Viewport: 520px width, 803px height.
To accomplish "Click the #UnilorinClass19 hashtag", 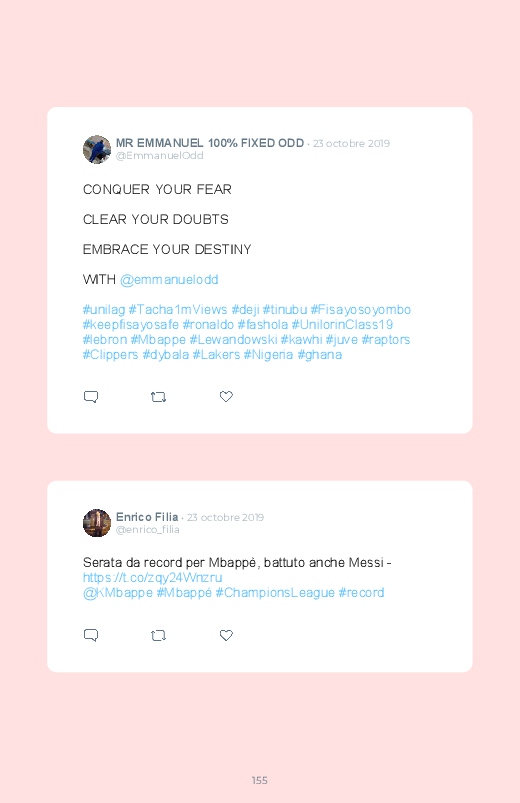I will (342, 325).
